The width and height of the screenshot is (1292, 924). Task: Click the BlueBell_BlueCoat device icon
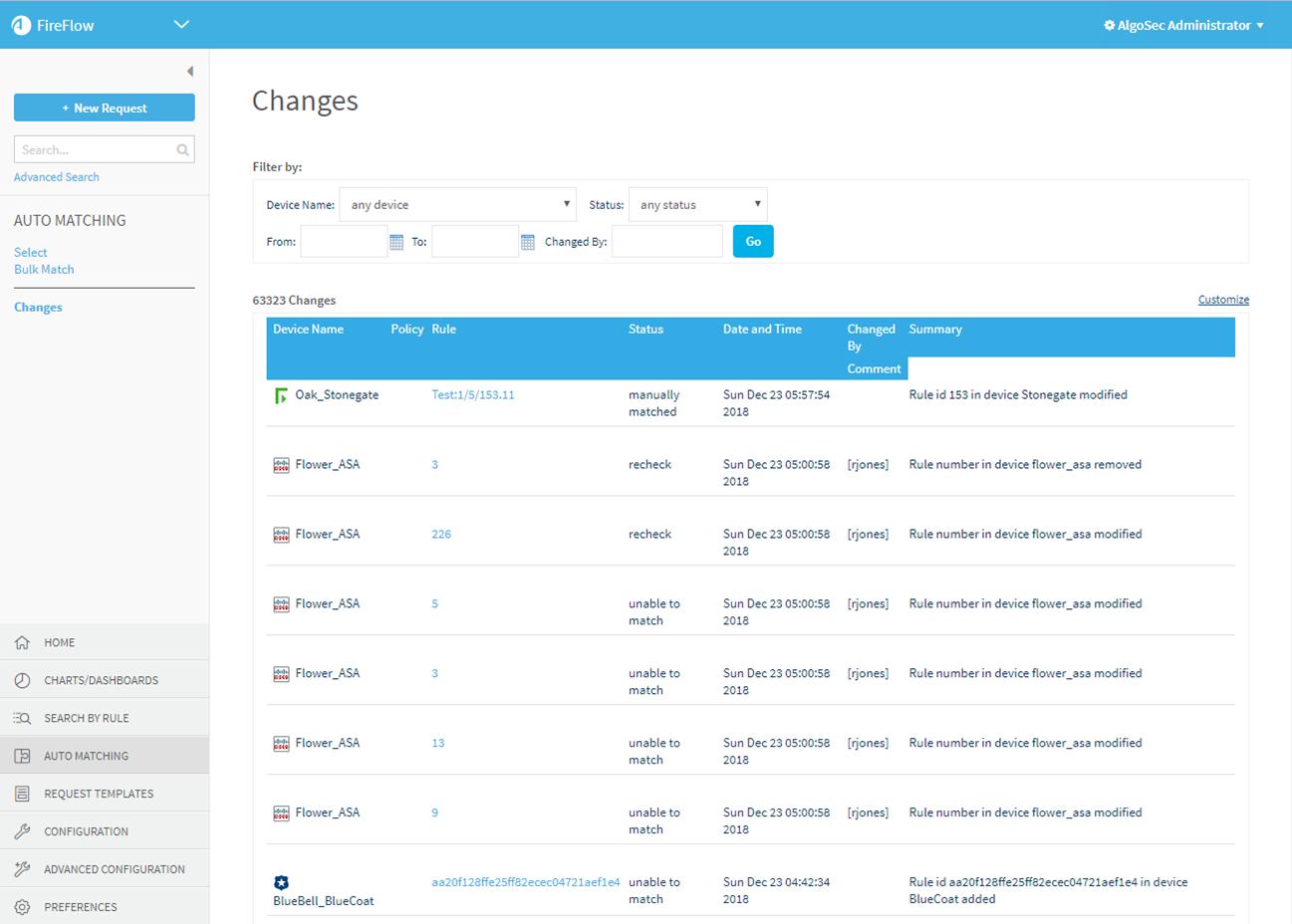[x=281, y=882]
